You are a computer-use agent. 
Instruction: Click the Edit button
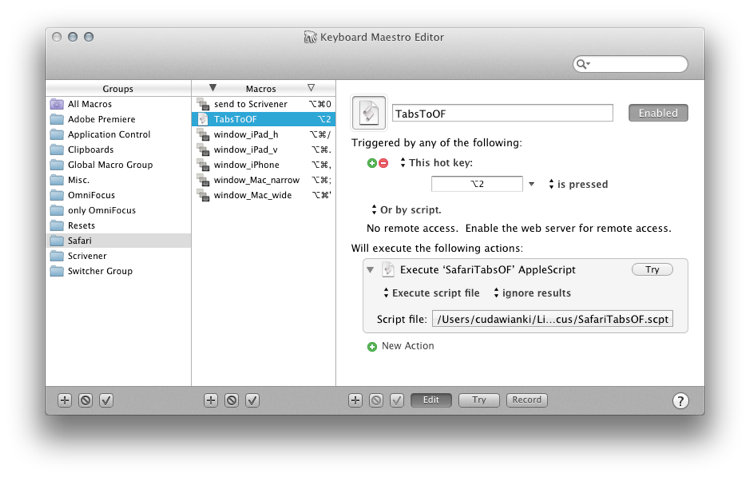pyautogui.click(x=431, y=400)
